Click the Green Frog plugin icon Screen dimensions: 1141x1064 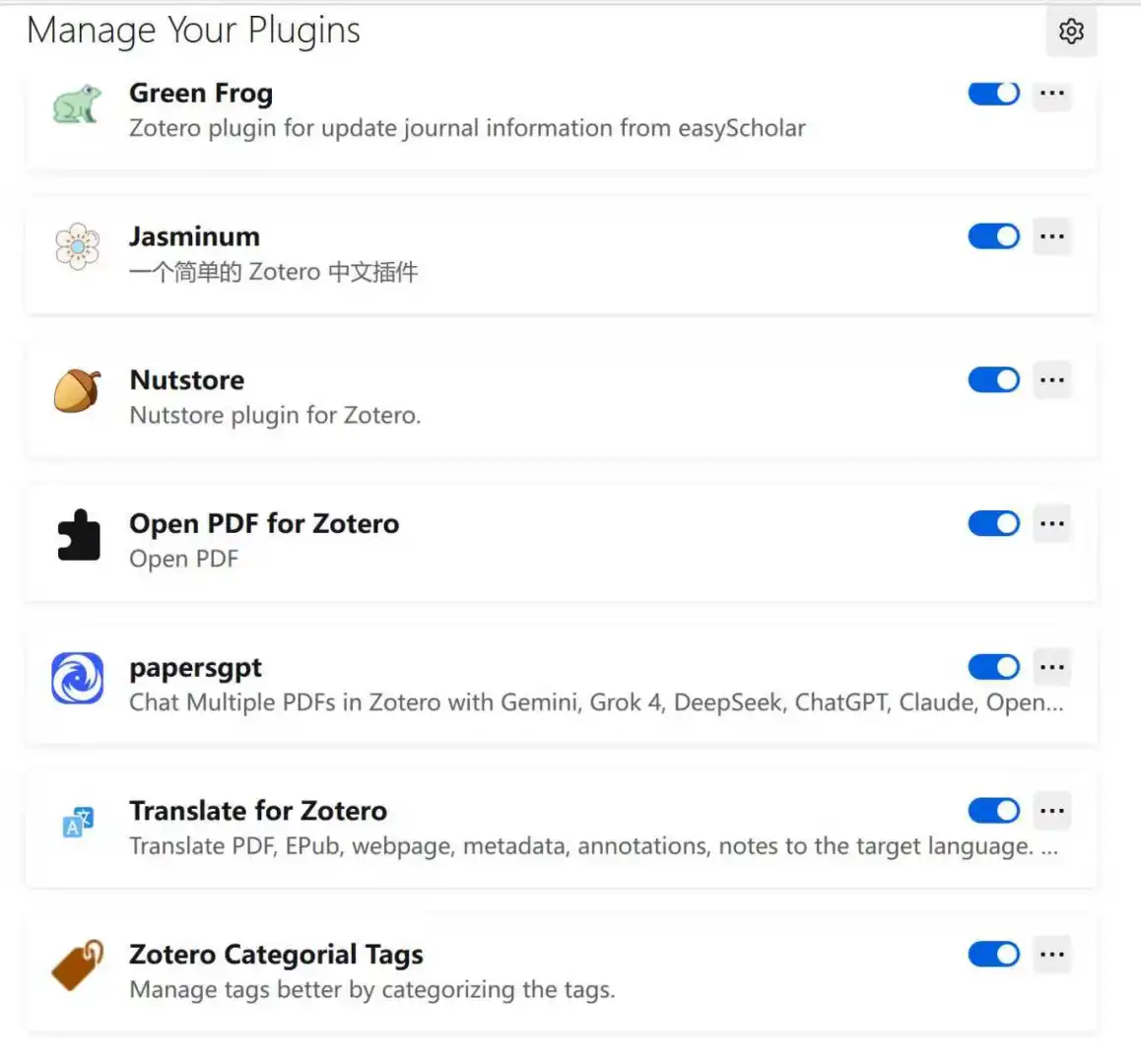coord(77,103)
